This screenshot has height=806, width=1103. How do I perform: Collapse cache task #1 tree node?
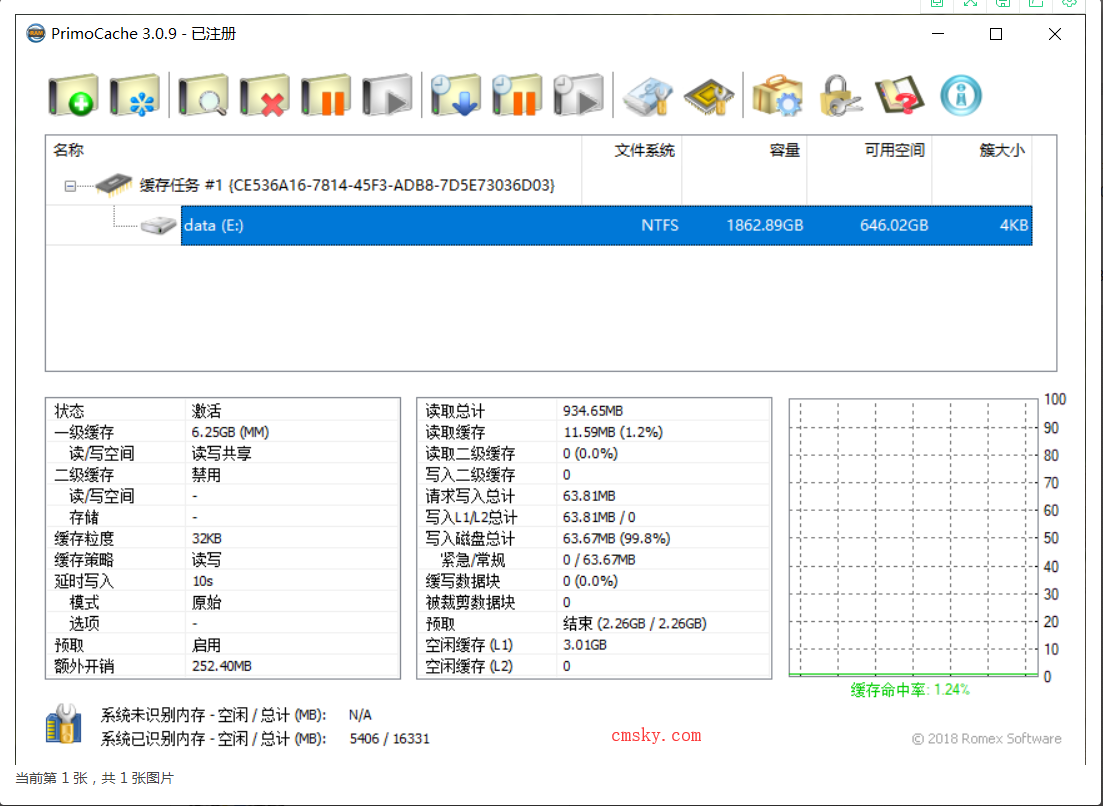pos(70,186)
